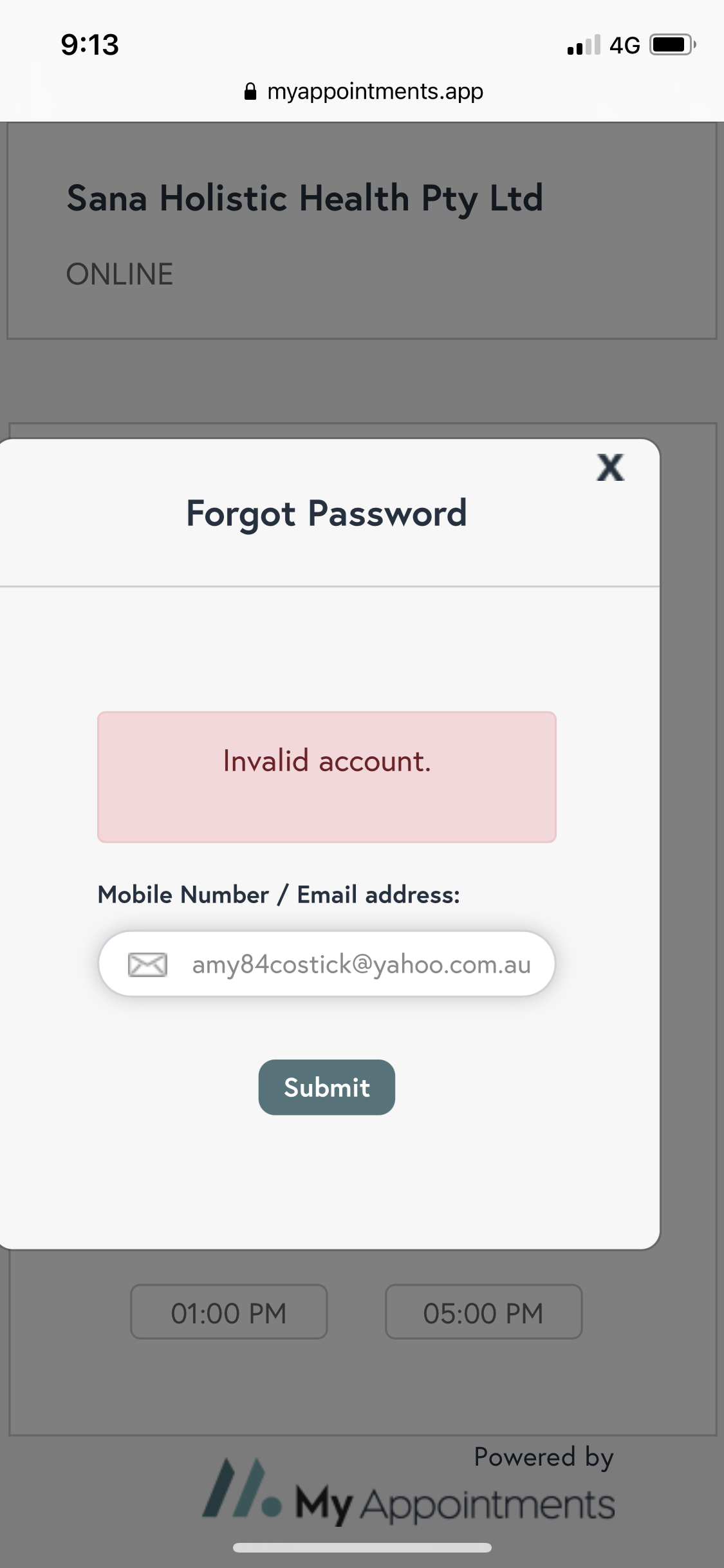Tap the 4G network indicator

[624, 45]
